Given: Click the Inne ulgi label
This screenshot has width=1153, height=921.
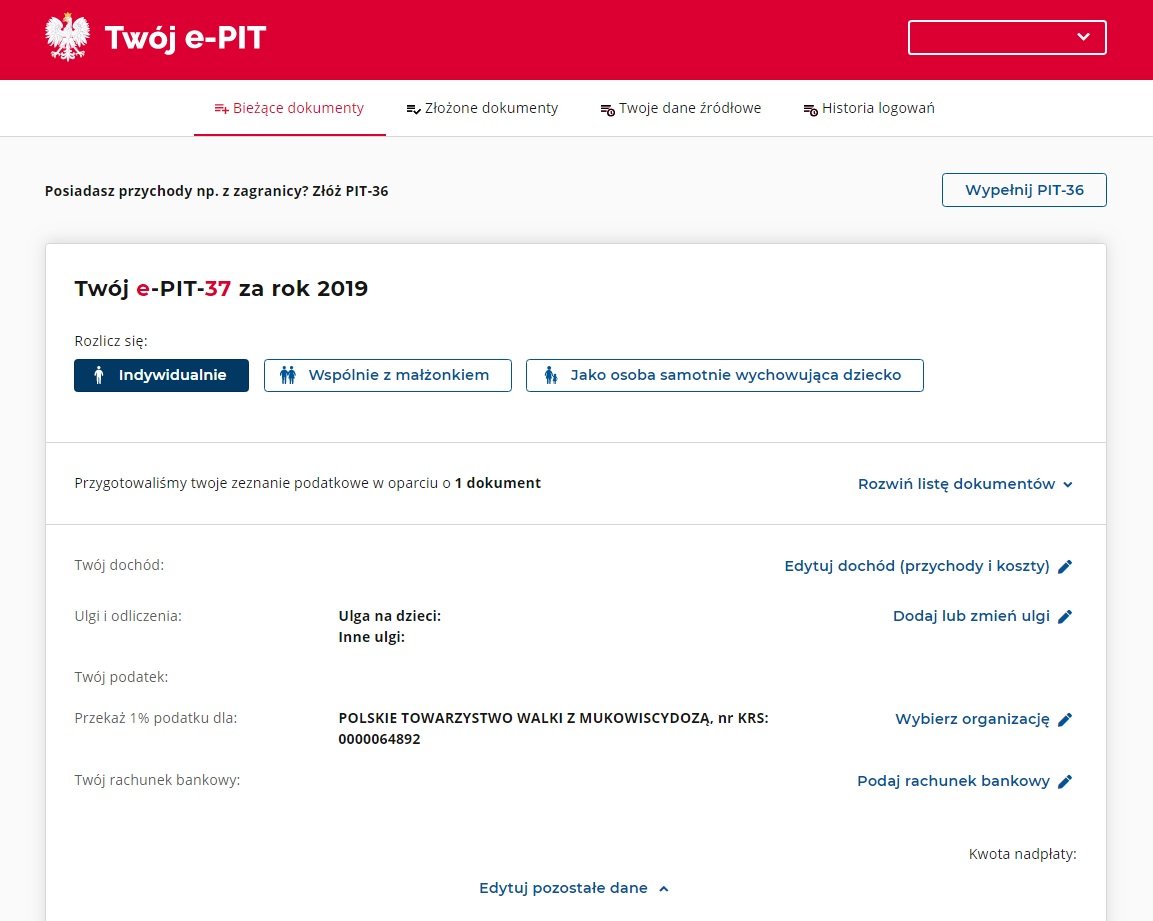Looking at the screenshot, I should tap(371, 637).
